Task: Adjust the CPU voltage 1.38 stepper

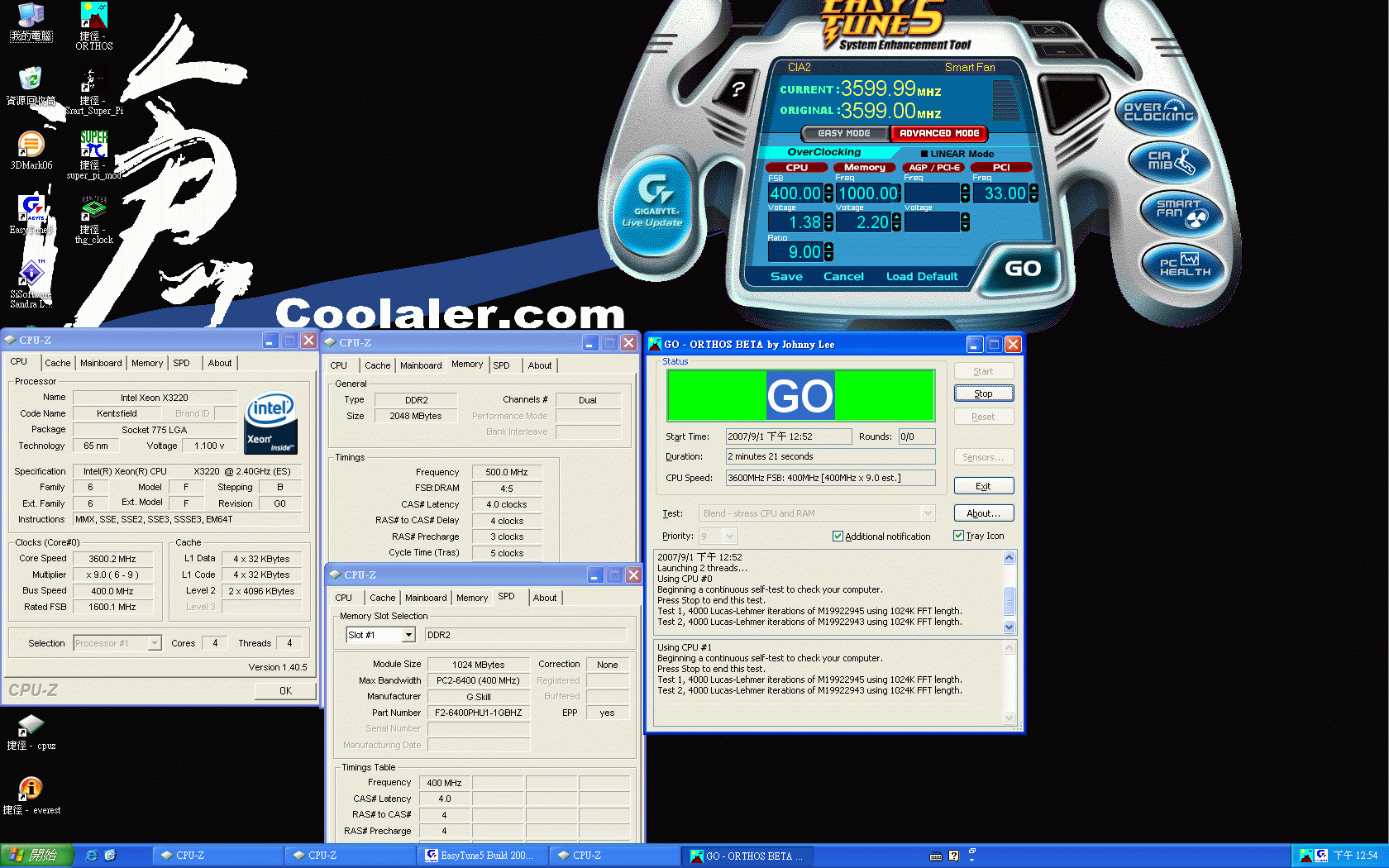Action: (828, 222)
